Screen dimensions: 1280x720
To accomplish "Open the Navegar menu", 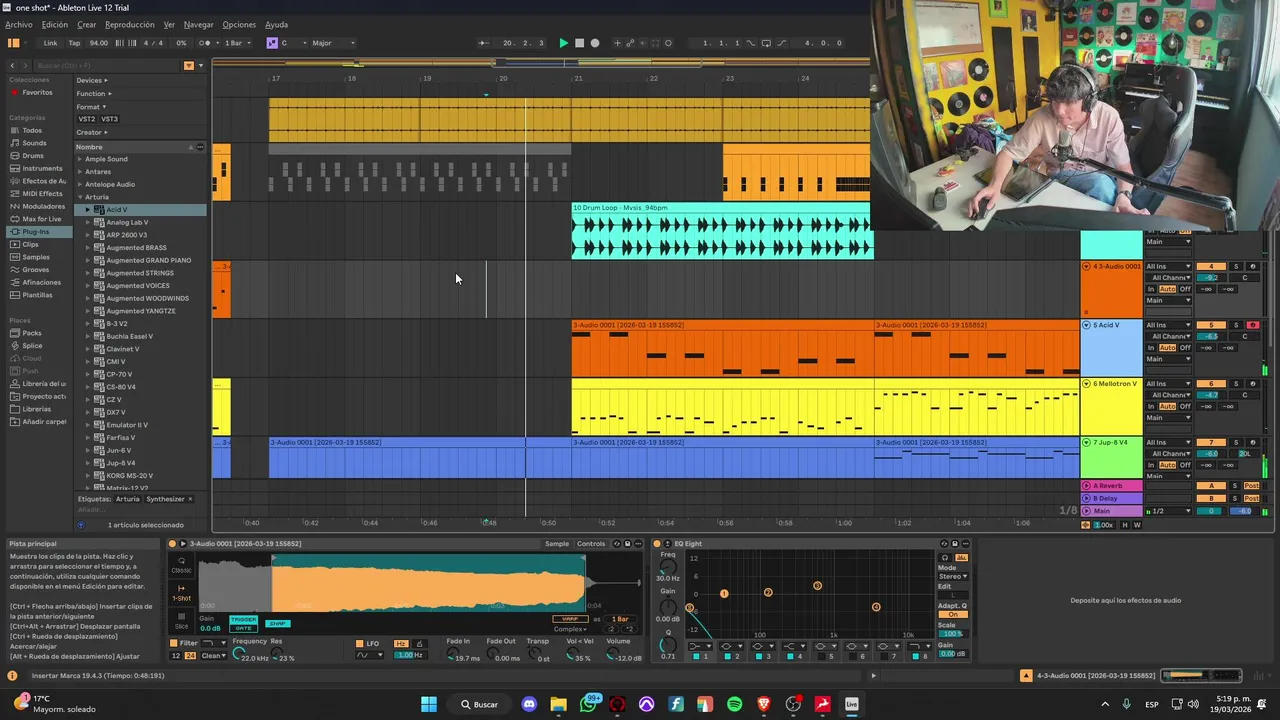I will point(198,24).
